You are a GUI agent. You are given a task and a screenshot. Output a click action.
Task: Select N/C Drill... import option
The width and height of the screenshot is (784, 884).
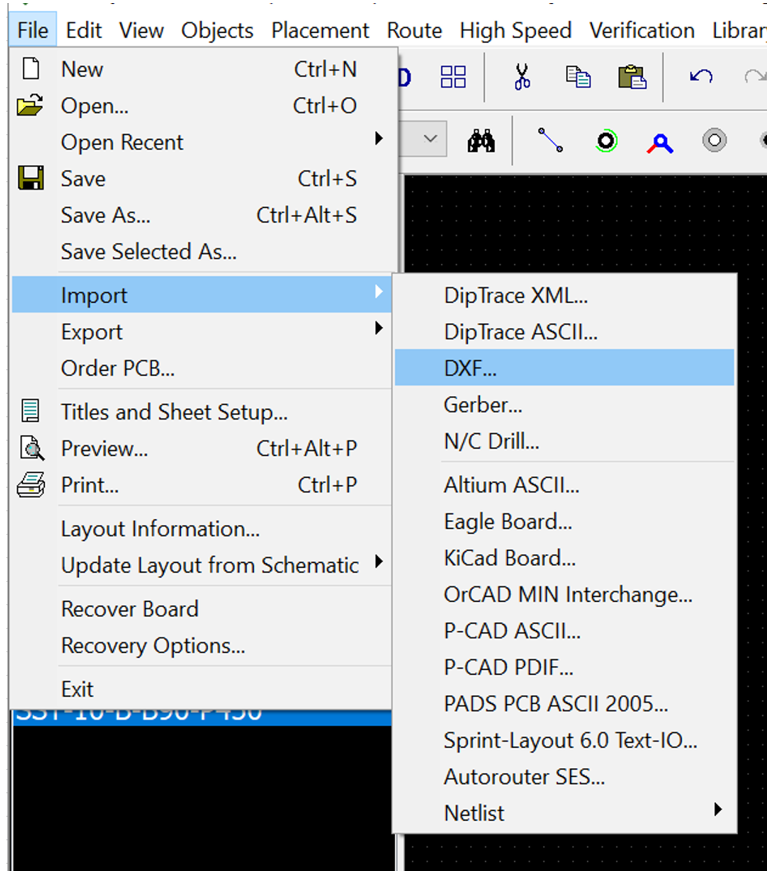565,441
